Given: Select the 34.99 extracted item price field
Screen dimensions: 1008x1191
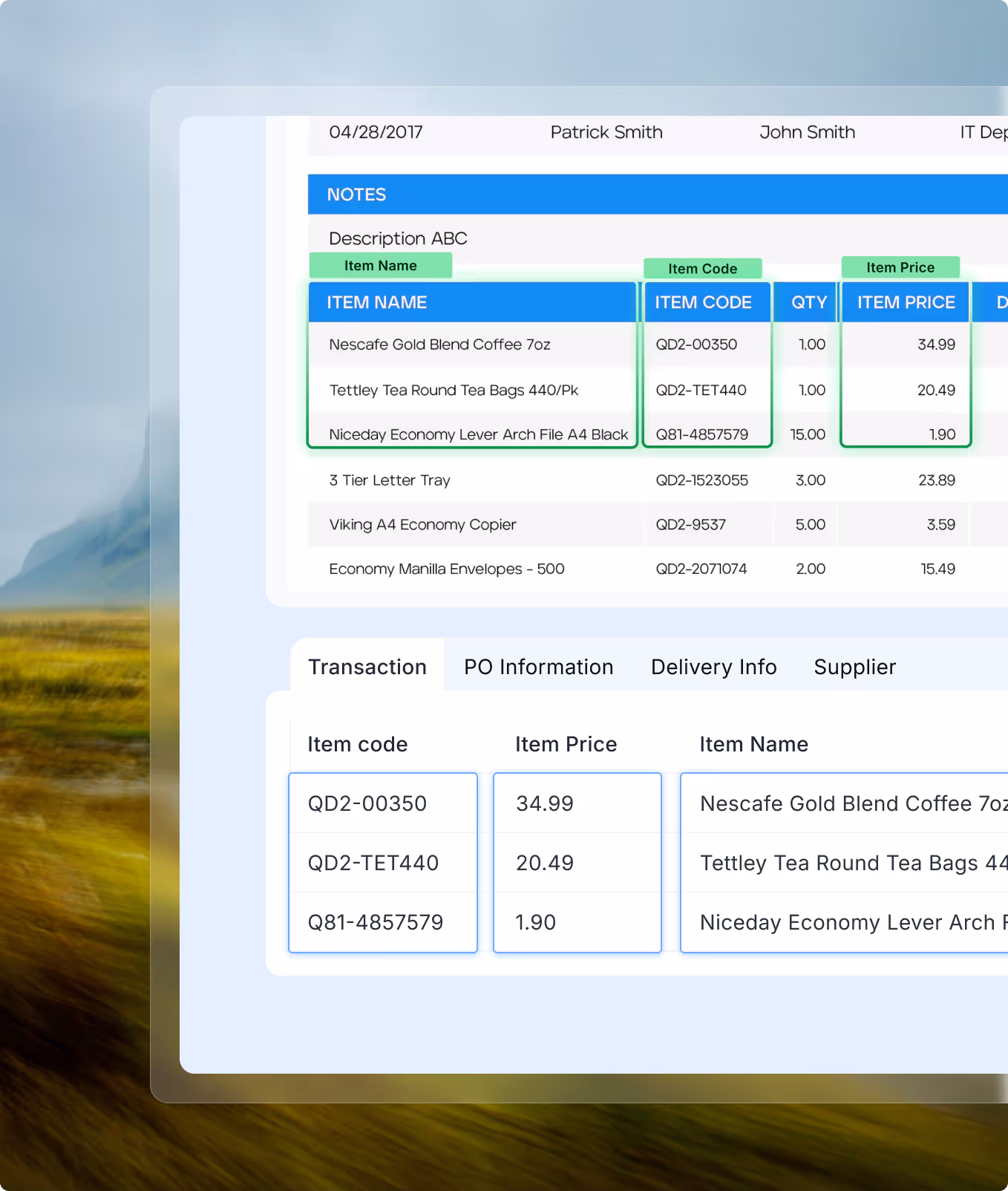Looking at the screenshot, I should coord(577,803).
